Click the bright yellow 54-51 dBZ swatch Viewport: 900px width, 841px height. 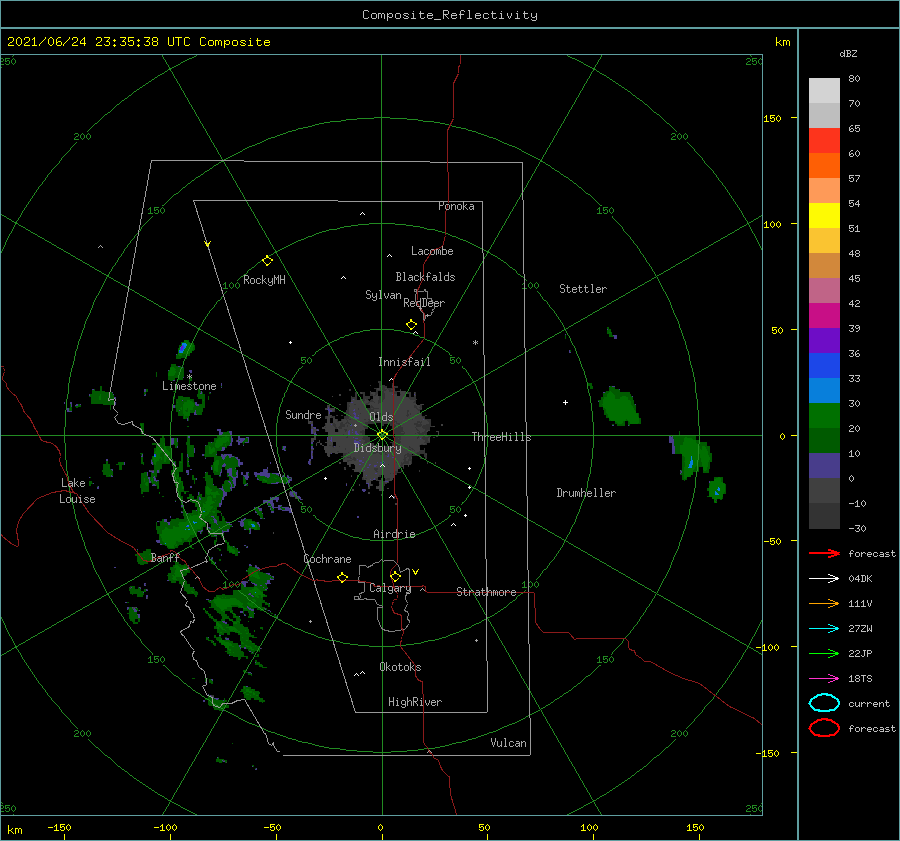tap(824, 216)
